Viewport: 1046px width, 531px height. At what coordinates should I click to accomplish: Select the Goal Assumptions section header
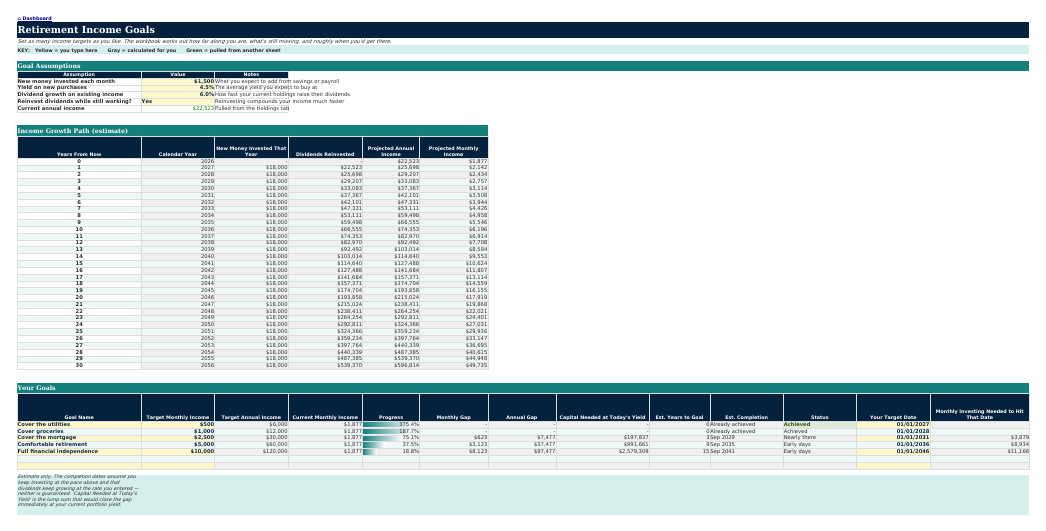coord(522,66)
